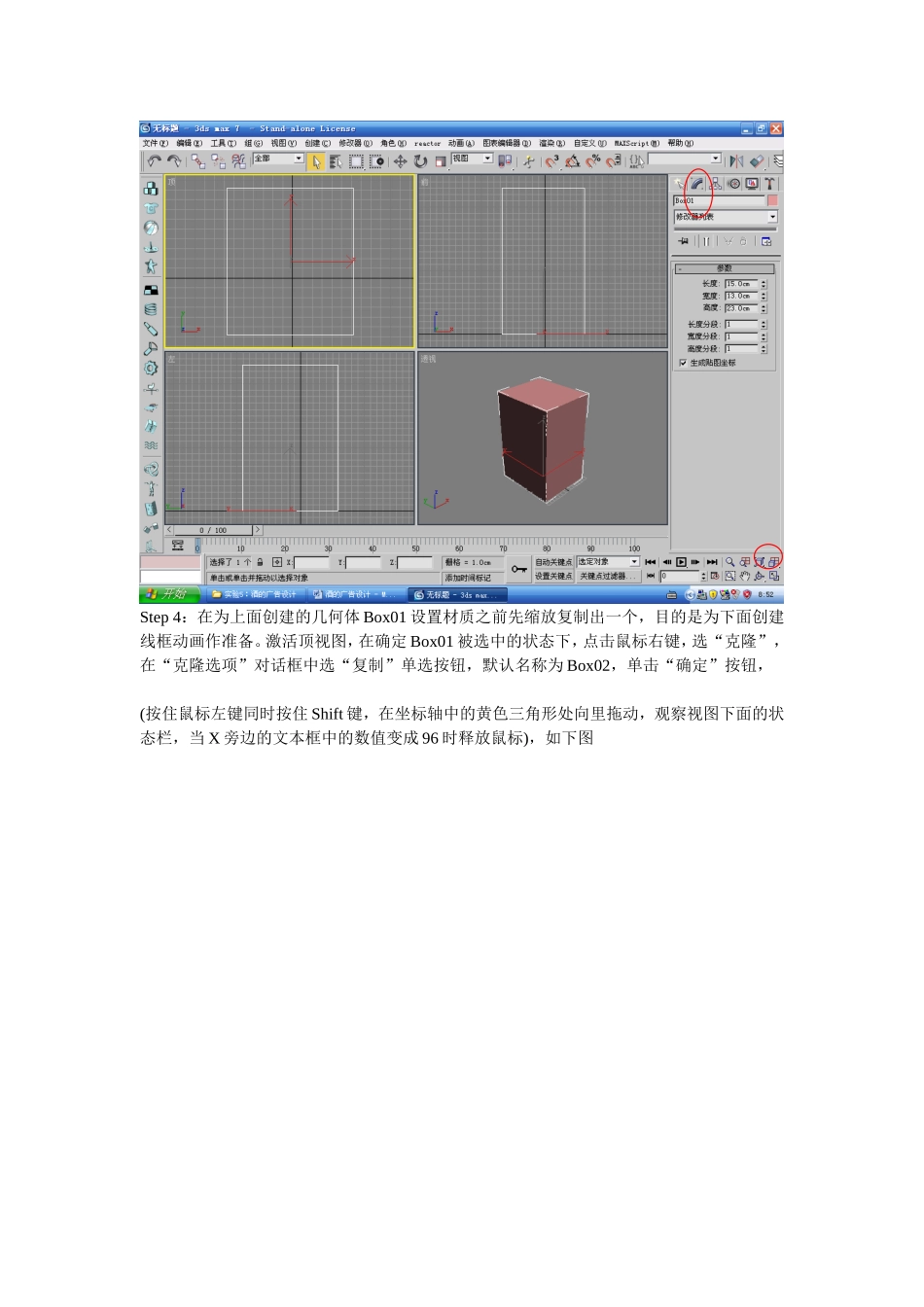Toggle the Spinner Snap icon
The height and width of the screenshot is (1307, 924).
coord(614,161)
